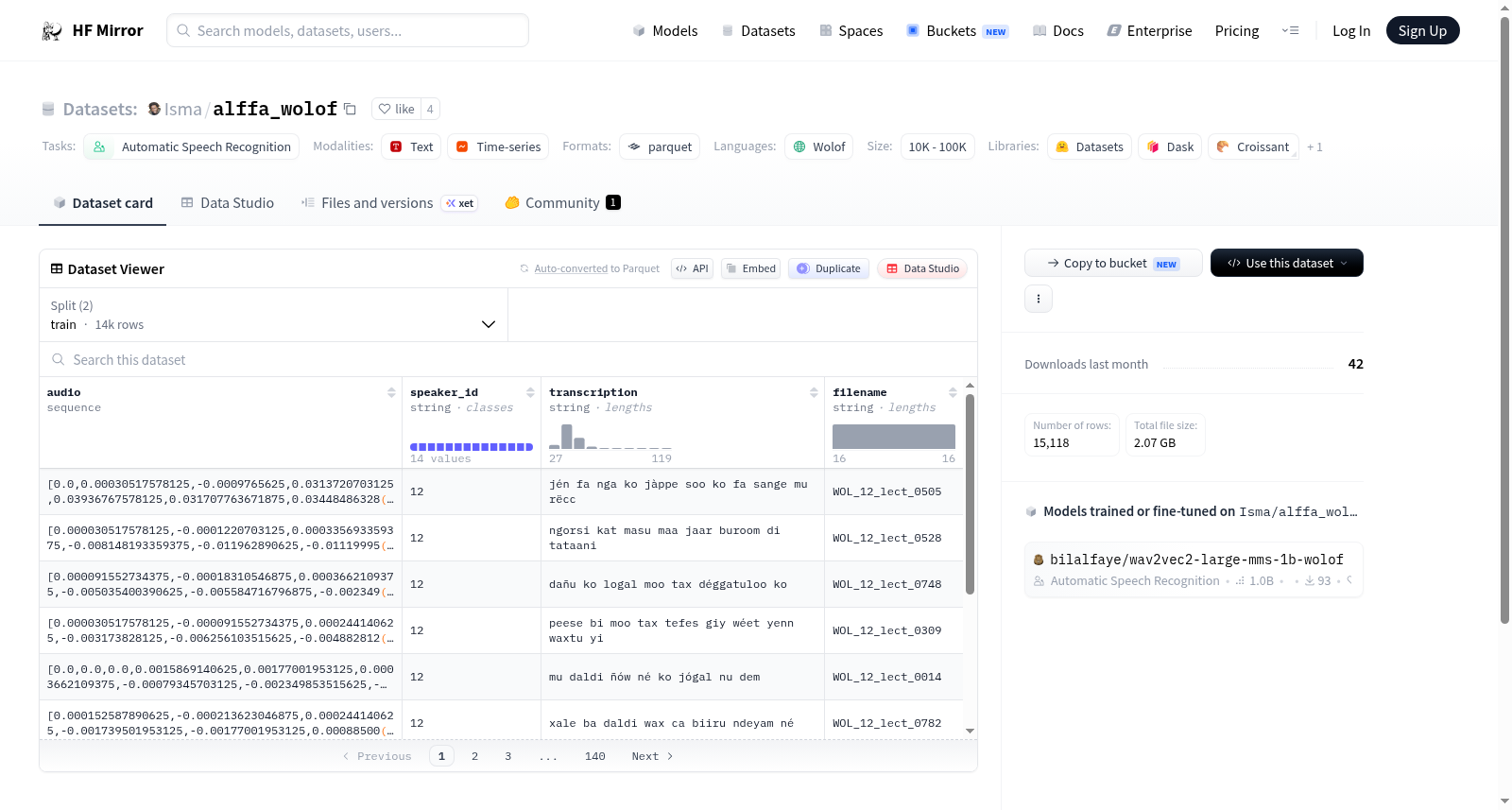Select the Datasets library tag

1090,146
